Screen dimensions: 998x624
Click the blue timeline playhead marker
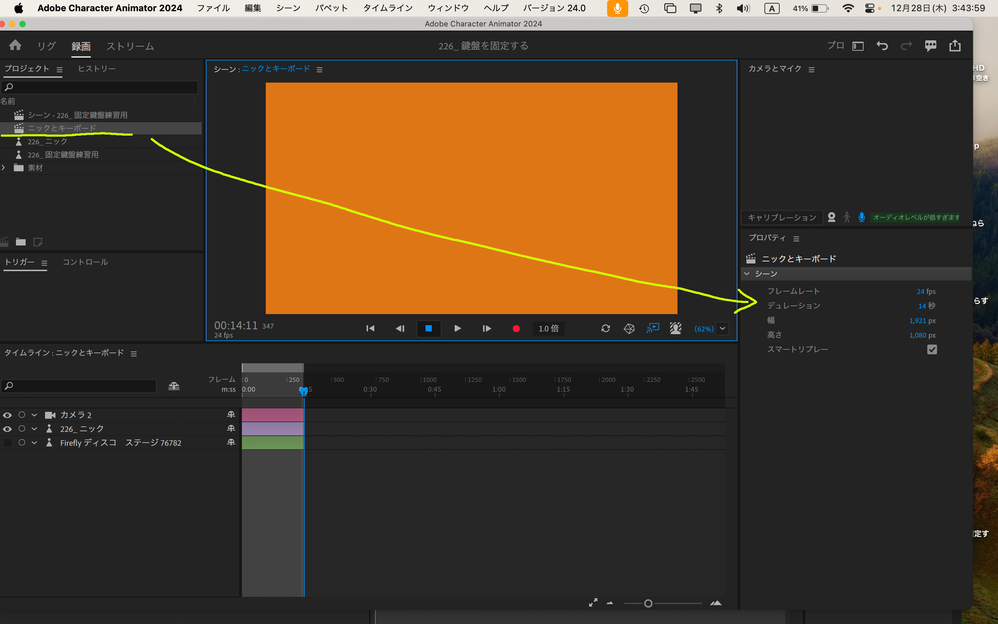pyautogui.click(x=304, y=391)
